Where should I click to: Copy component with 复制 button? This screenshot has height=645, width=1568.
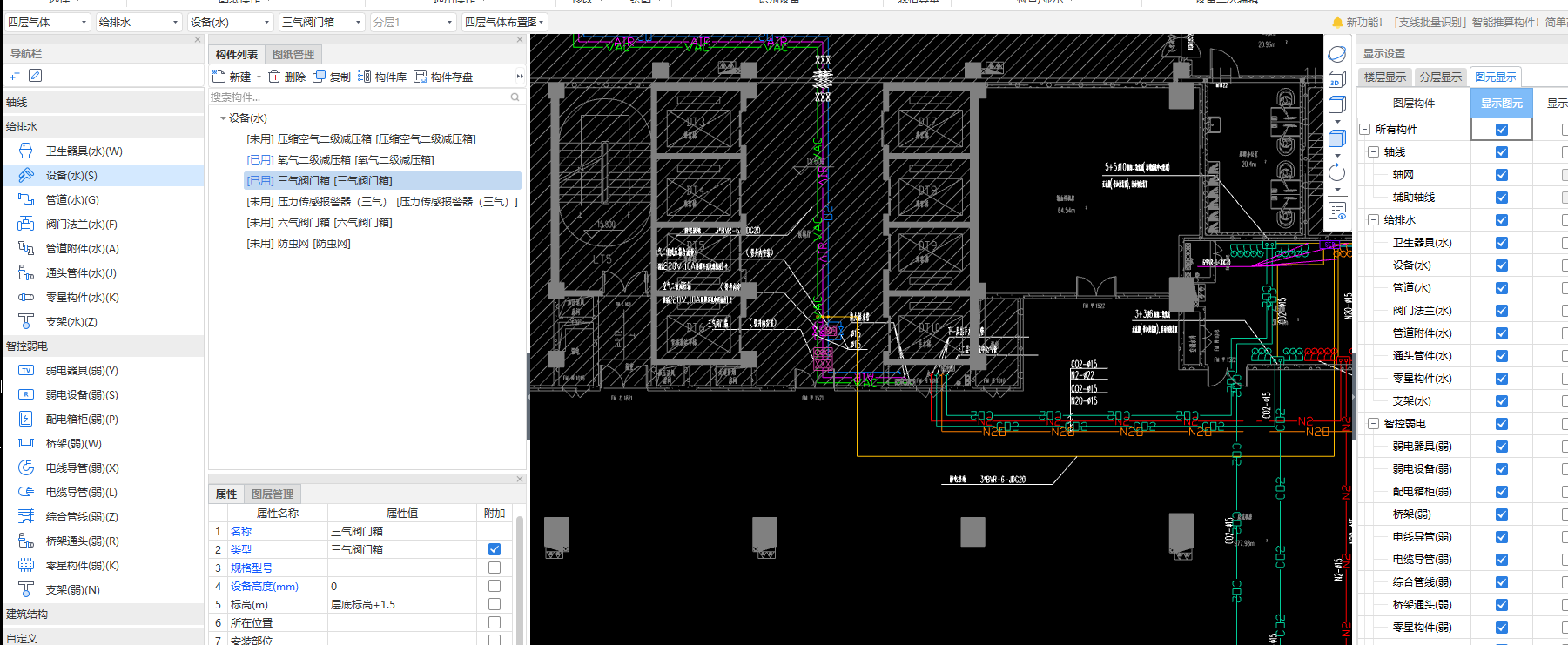[x=332, y=77]
